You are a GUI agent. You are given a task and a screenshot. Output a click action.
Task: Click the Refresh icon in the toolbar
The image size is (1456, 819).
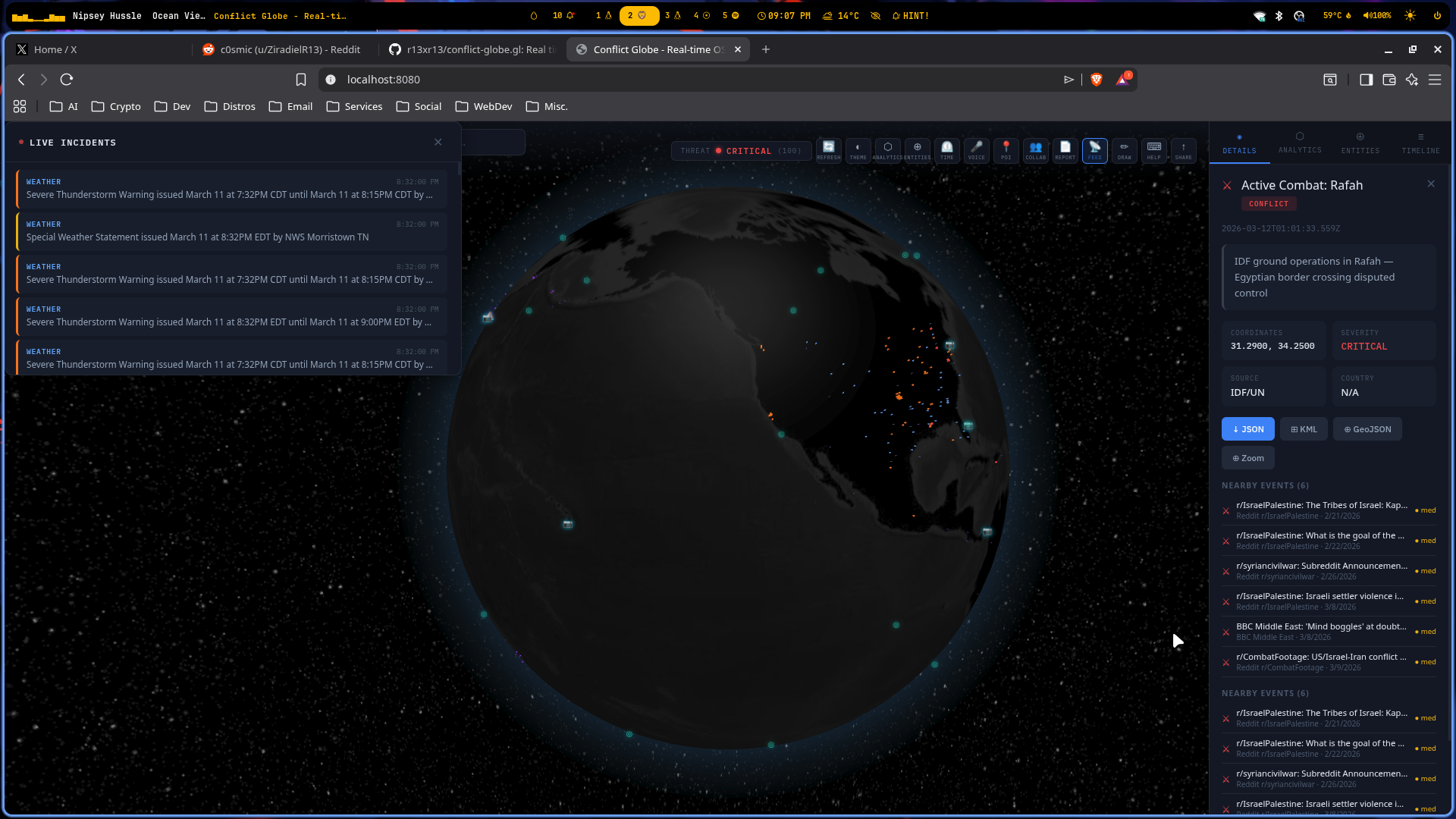tap(828, 149)
